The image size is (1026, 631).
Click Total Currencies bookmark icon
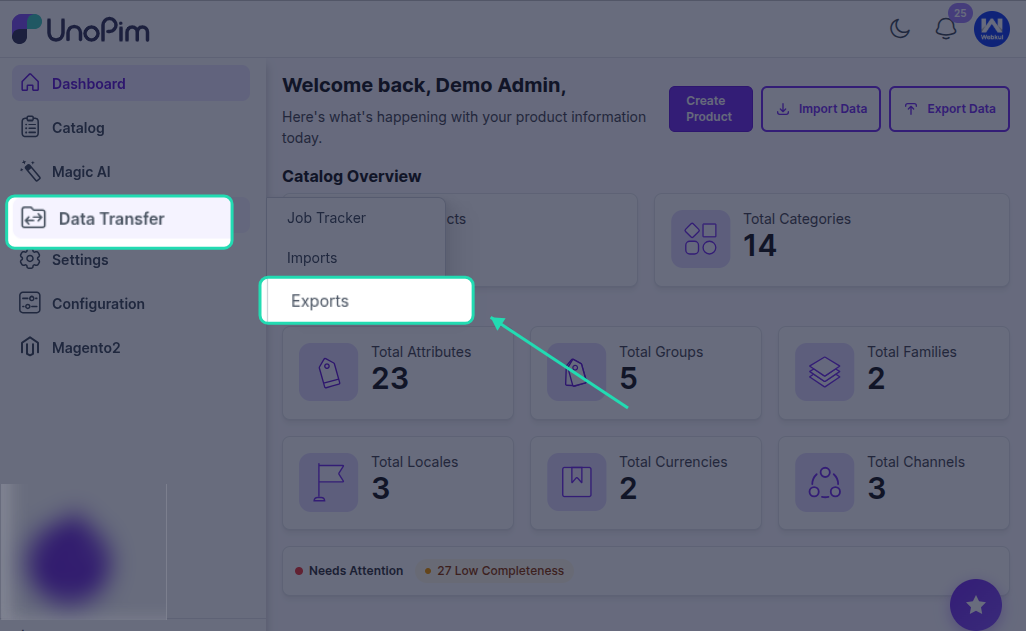pos(576,482)
